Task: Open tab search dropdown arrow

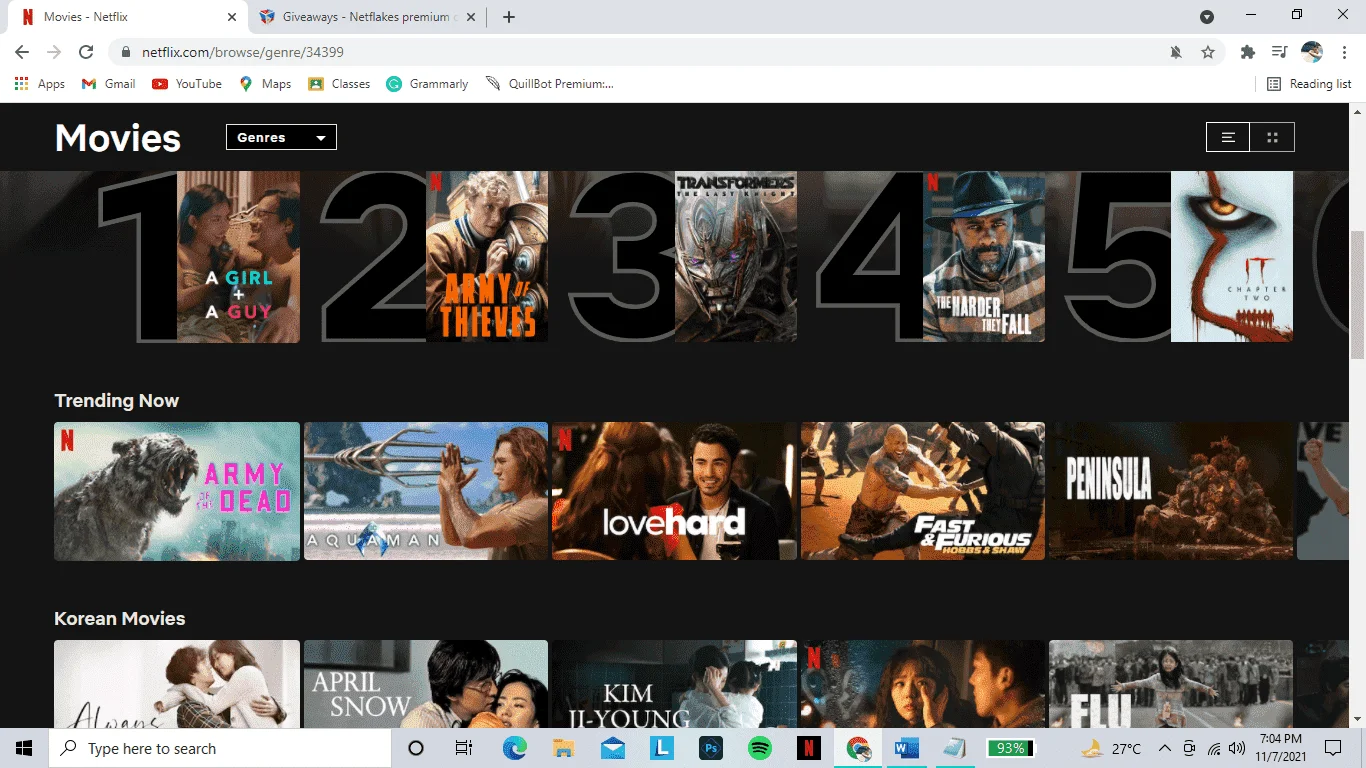Action: (x=1207, y=17)
